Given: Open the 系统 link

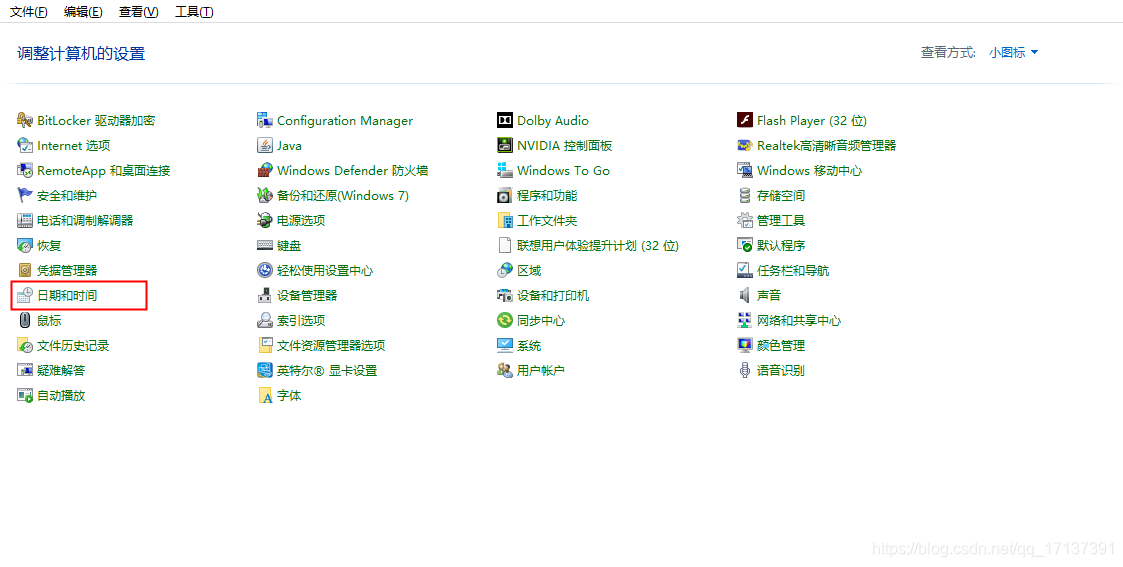Looking at the screenshot, I should click(x=529, y=345).
